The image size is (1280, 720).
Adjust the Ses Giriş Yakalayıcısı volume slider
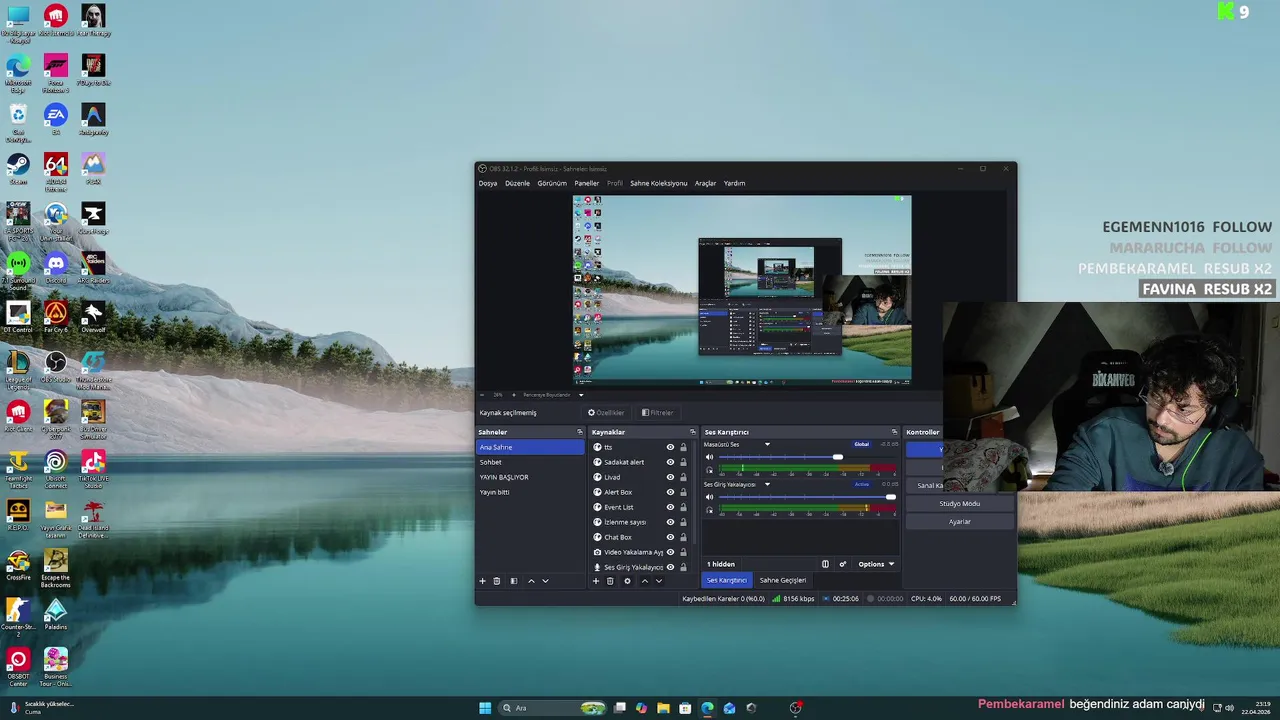pyautogui.click(x=807, y=497)
